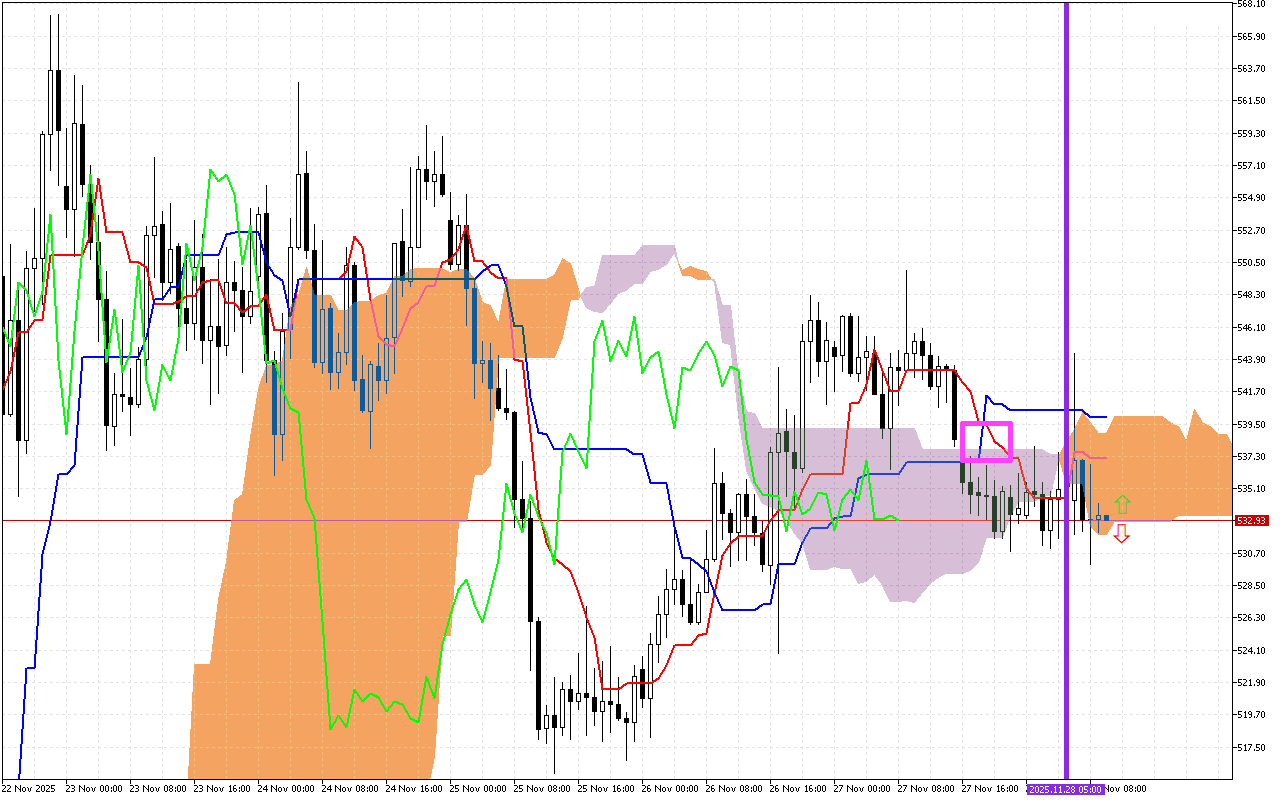
Task: Click the red down arrow marker
Action: pos(1122,534)
